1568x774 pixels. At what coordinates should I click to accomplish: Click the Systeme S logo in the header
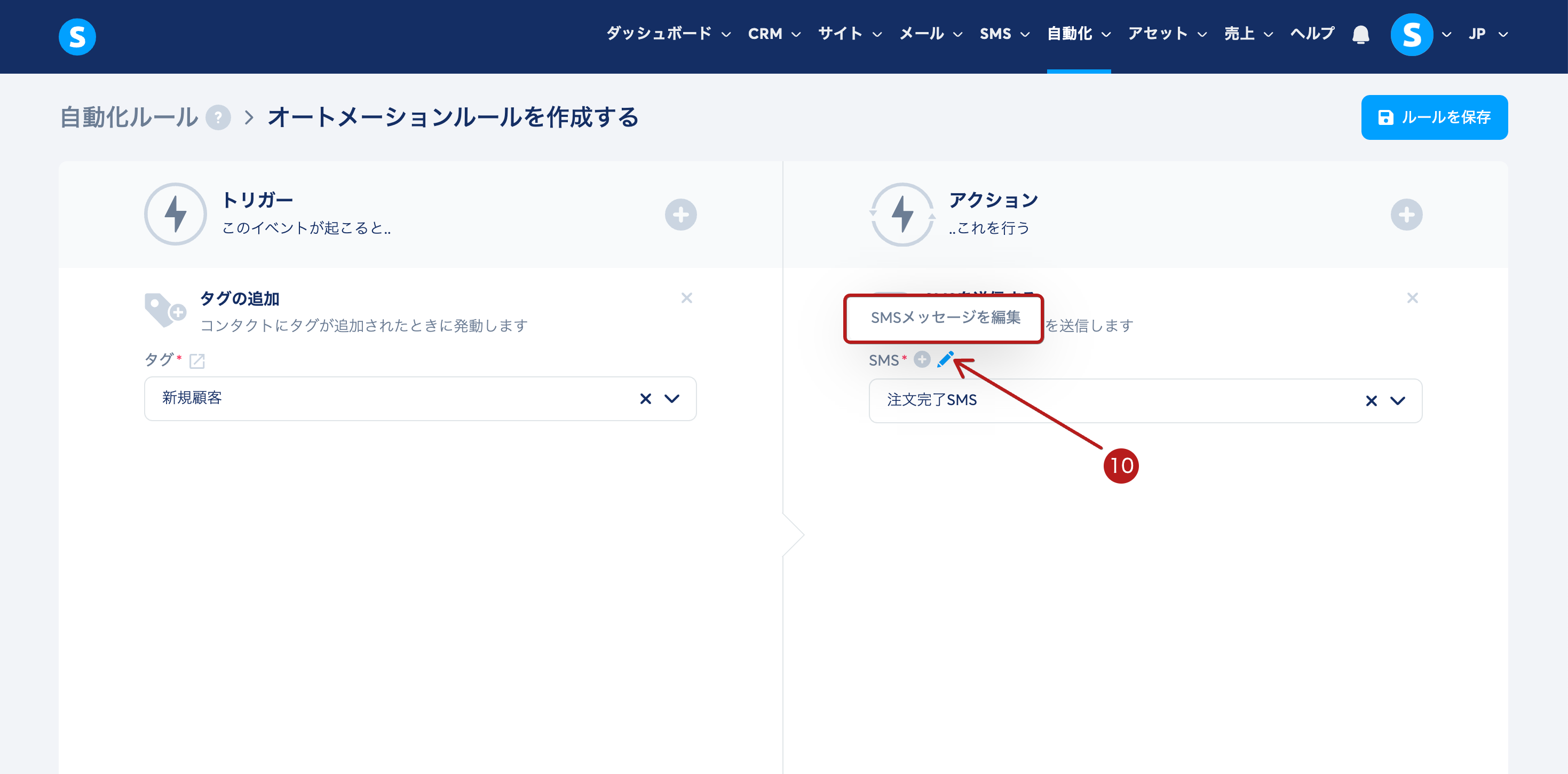coord(77,36)
